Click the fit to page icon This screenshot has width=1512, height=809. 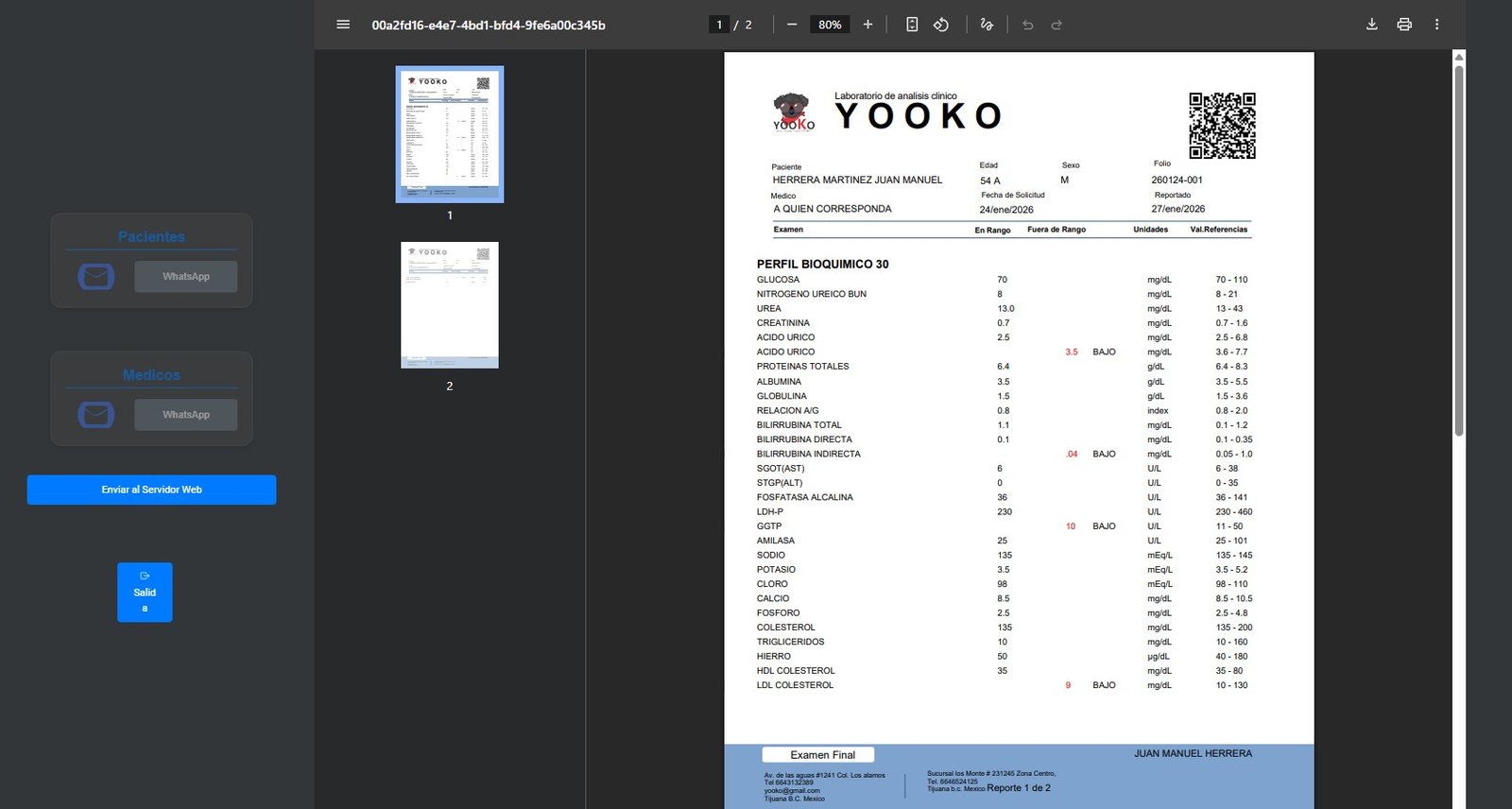pos(912,25)
